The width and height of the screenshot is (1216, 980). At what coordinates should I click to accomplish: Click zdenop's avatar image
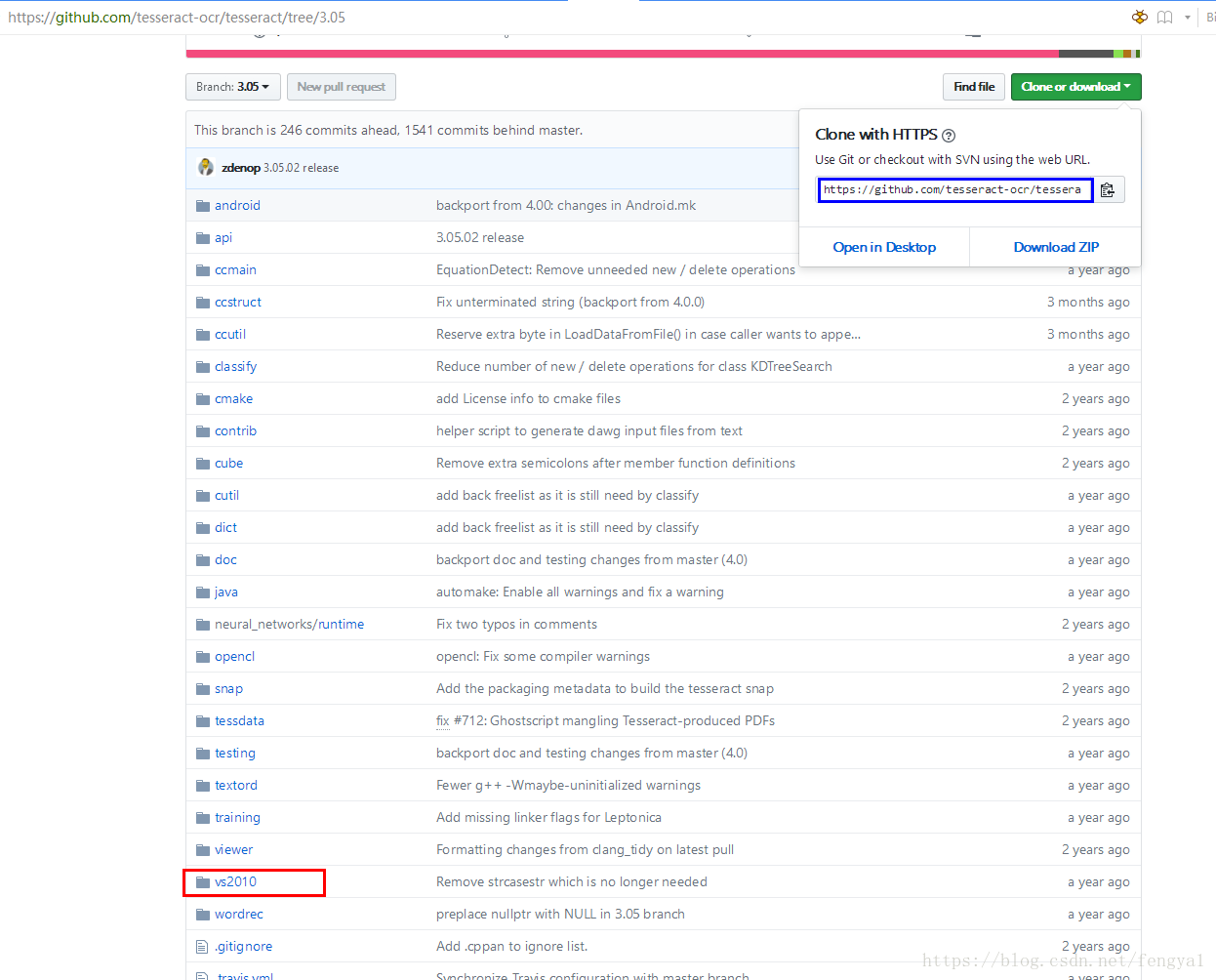click(205, 167)
